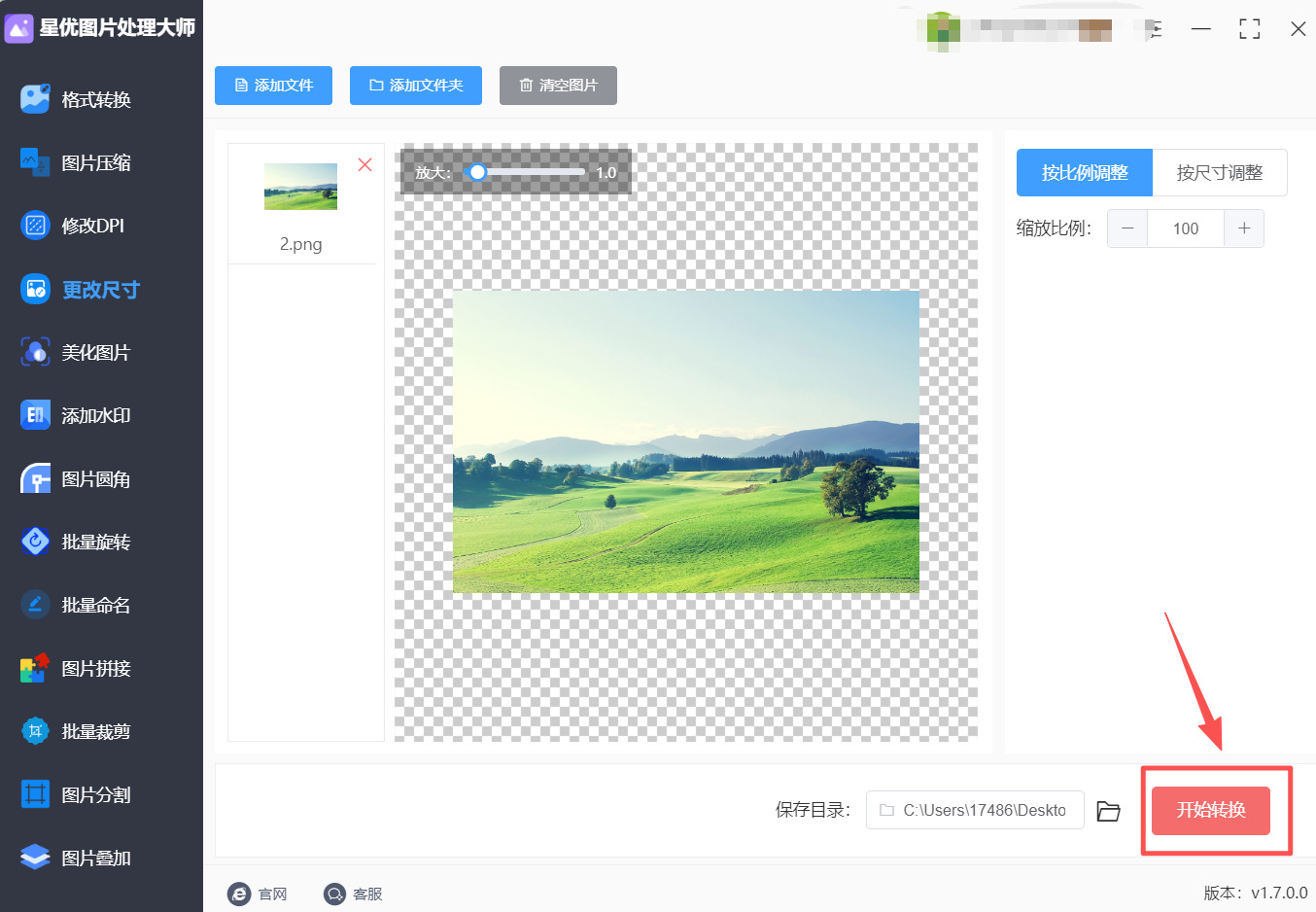Click the 美化图片 sidebar icon

coord(35,352)
